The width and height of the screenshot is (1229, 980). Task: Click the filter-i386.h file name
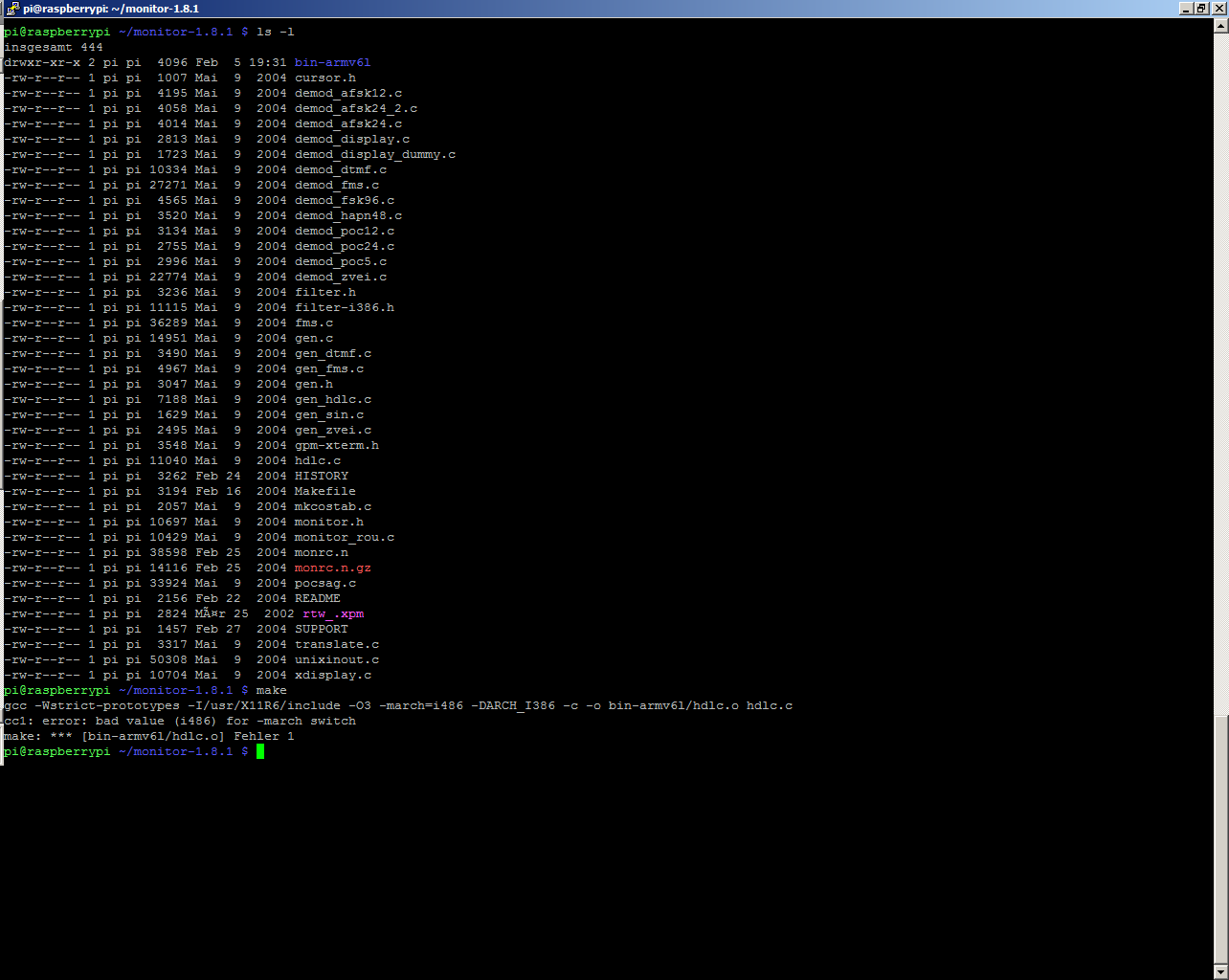(344, 307)
